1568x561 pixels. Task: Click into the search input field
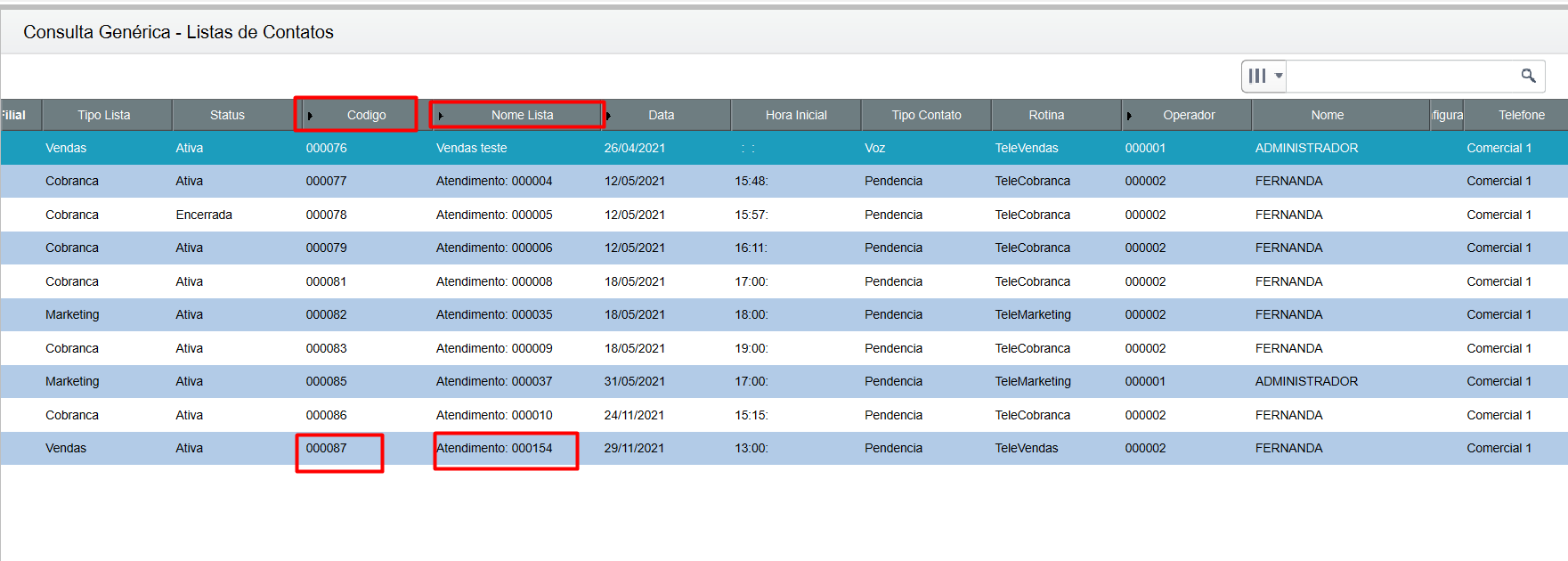1402,77
